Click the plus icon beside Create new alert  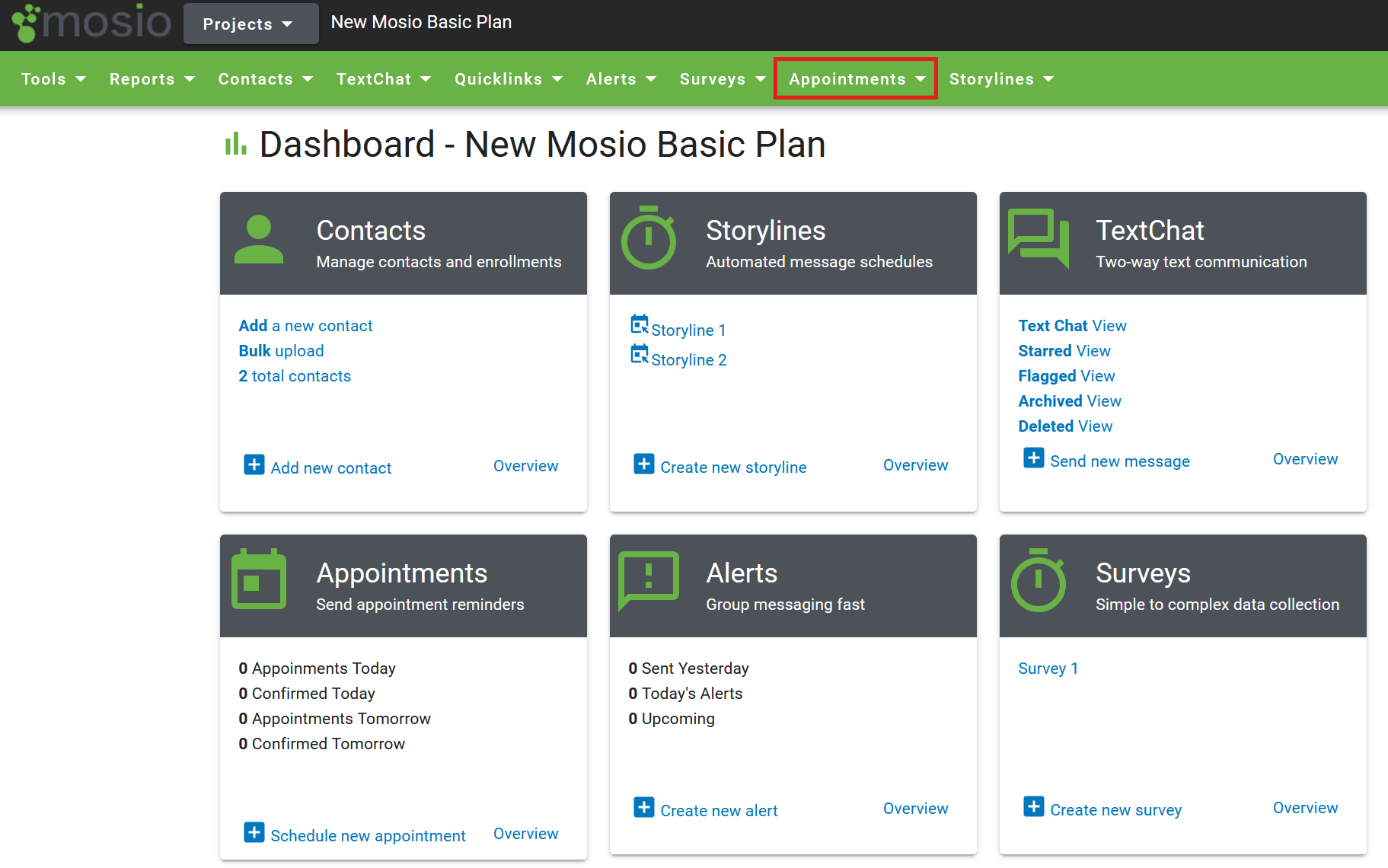(x=644, y=807)
